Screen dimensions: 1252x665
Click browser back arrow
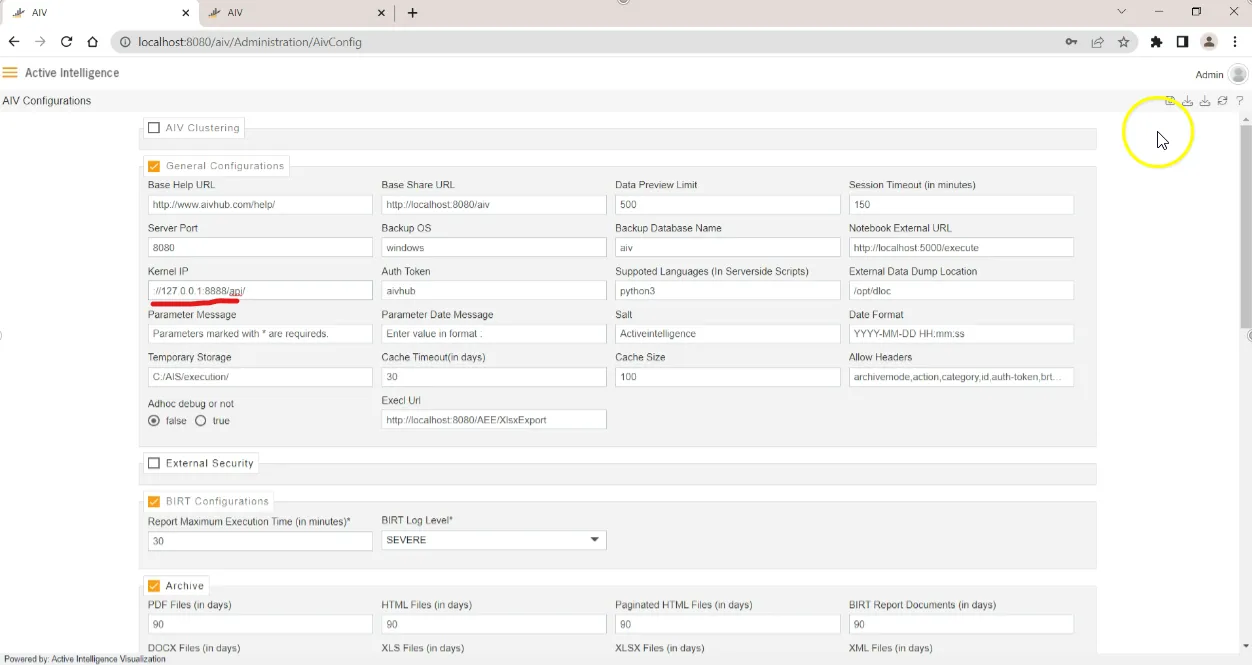tap(14, 42)
